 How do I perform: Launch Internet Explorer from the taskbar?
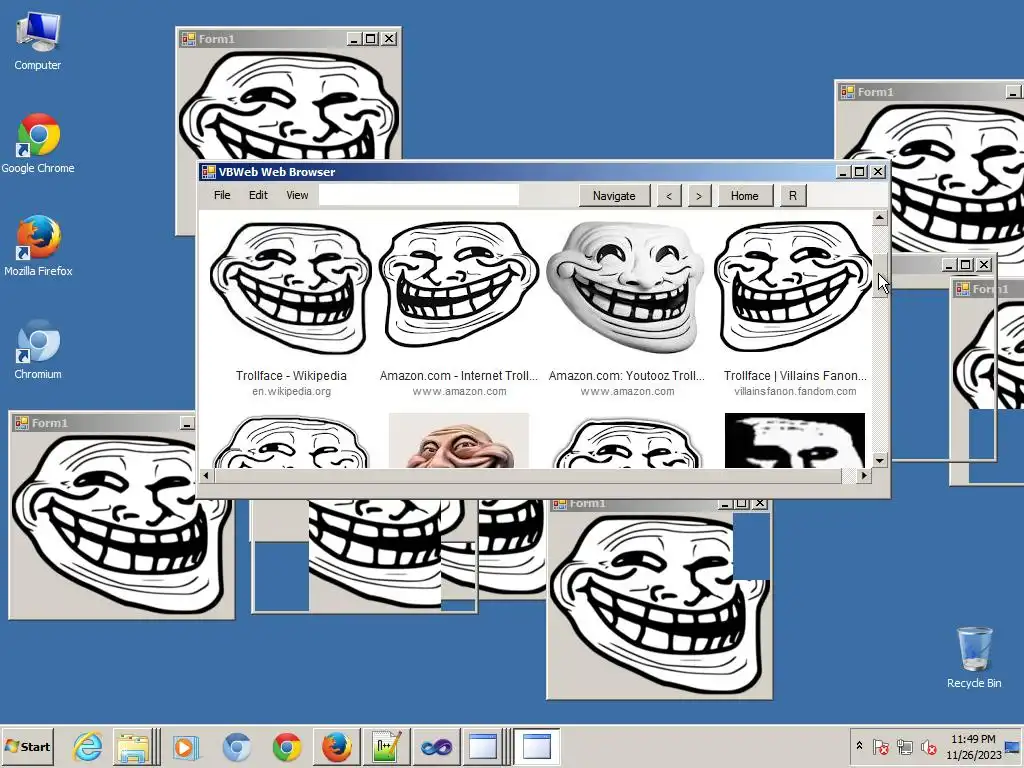88,746
